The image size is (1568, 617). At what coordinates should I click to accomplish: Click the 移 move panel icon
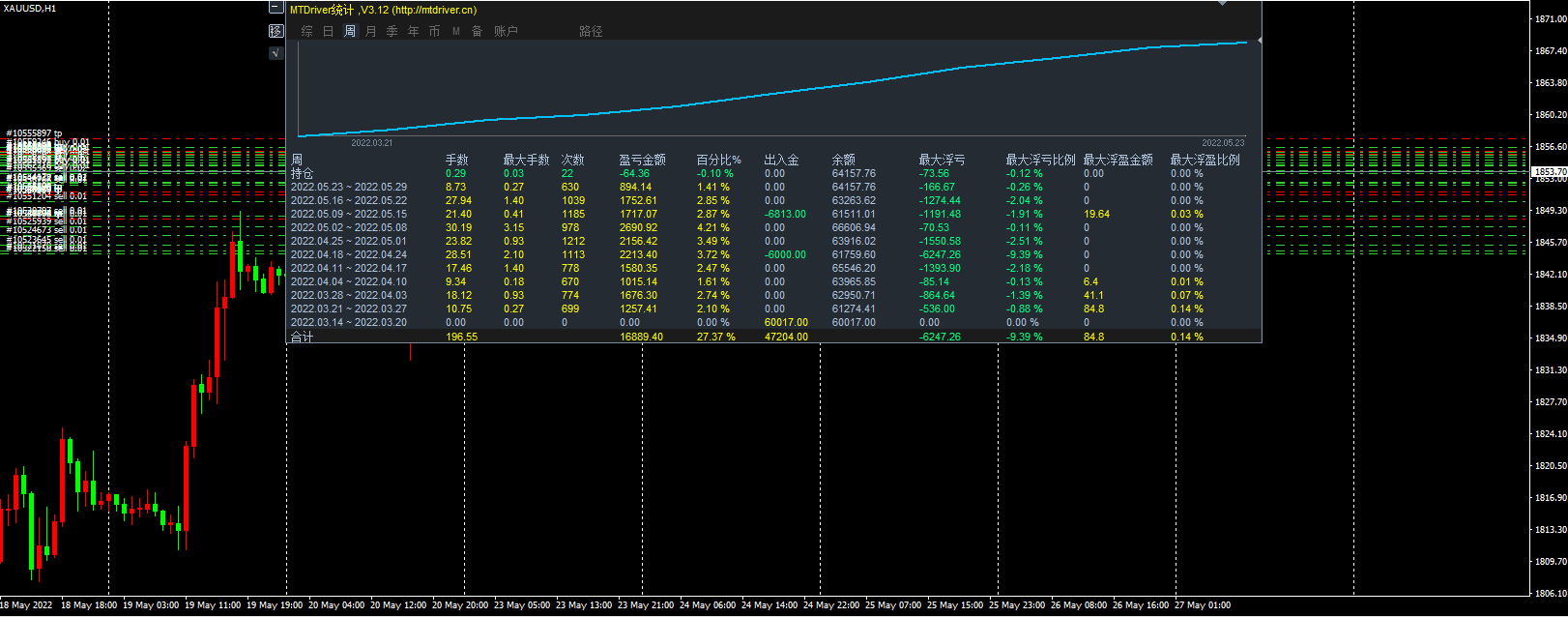coord(276,31)
